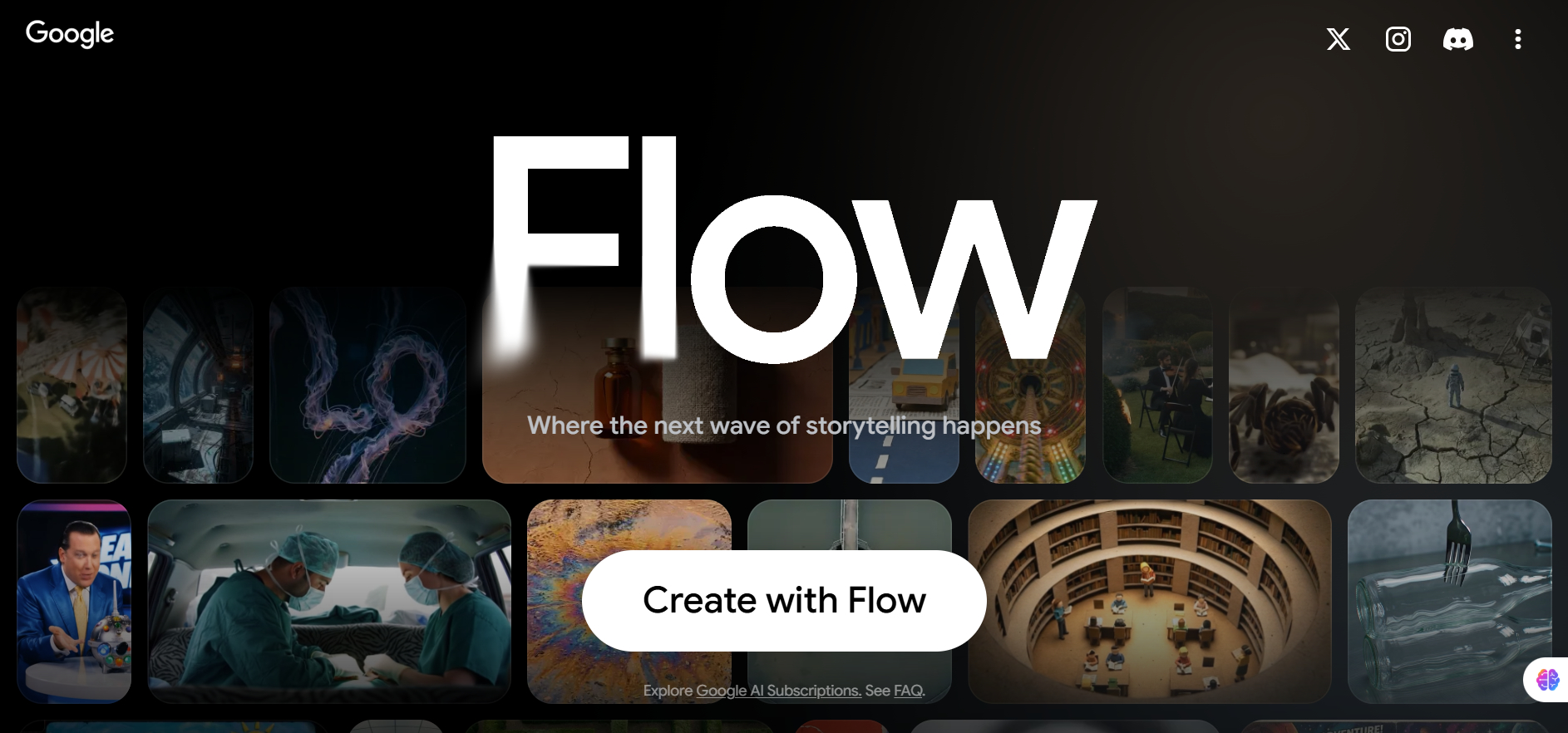Open the fork and glass bottle thumbnail
Image resolution: width=1568 pixels, height=733 pixels.
coord(1449,601)
